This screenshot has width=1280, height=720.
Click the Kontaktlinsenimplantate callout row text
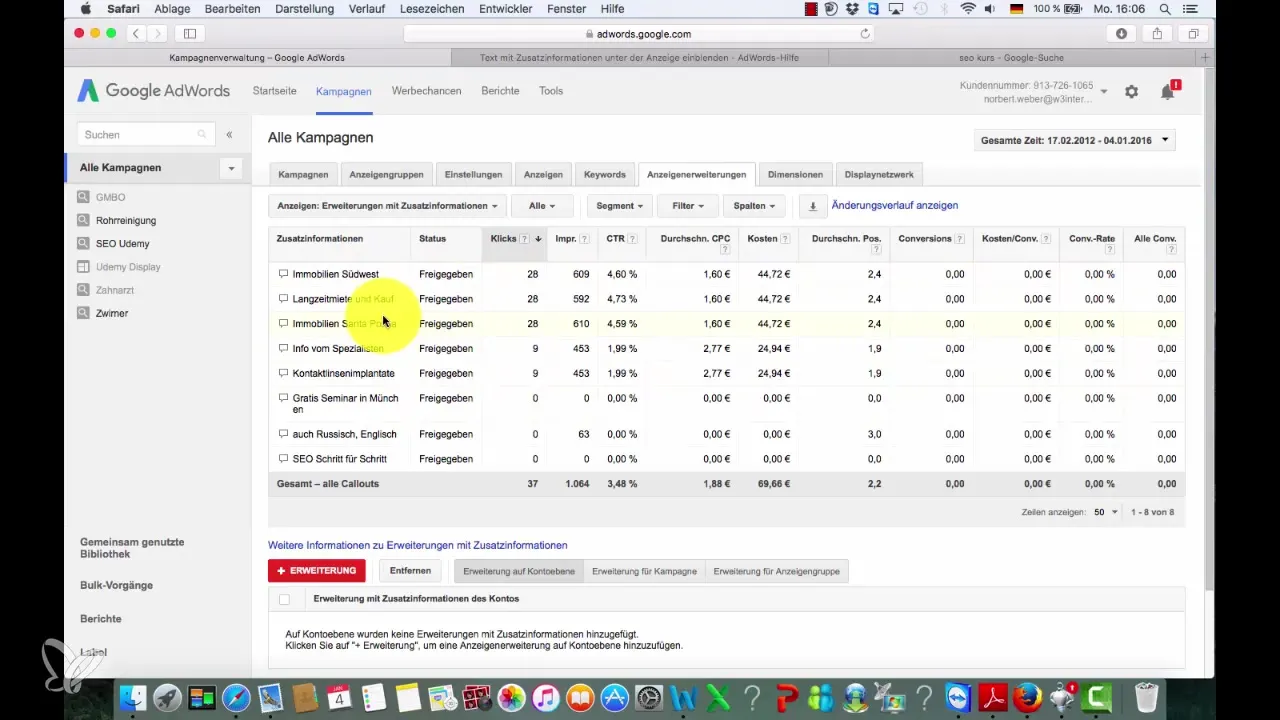pyautogui.click(x=343, y=373)
